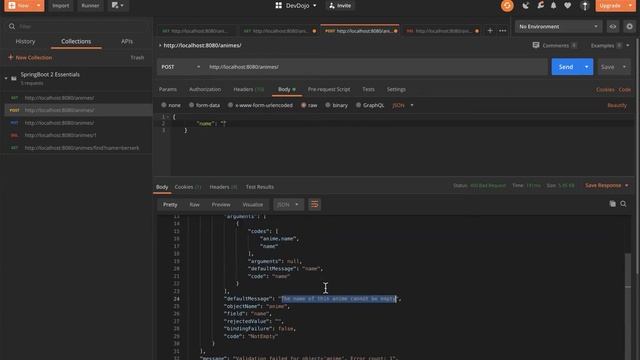Click the sync status icon

507,6
